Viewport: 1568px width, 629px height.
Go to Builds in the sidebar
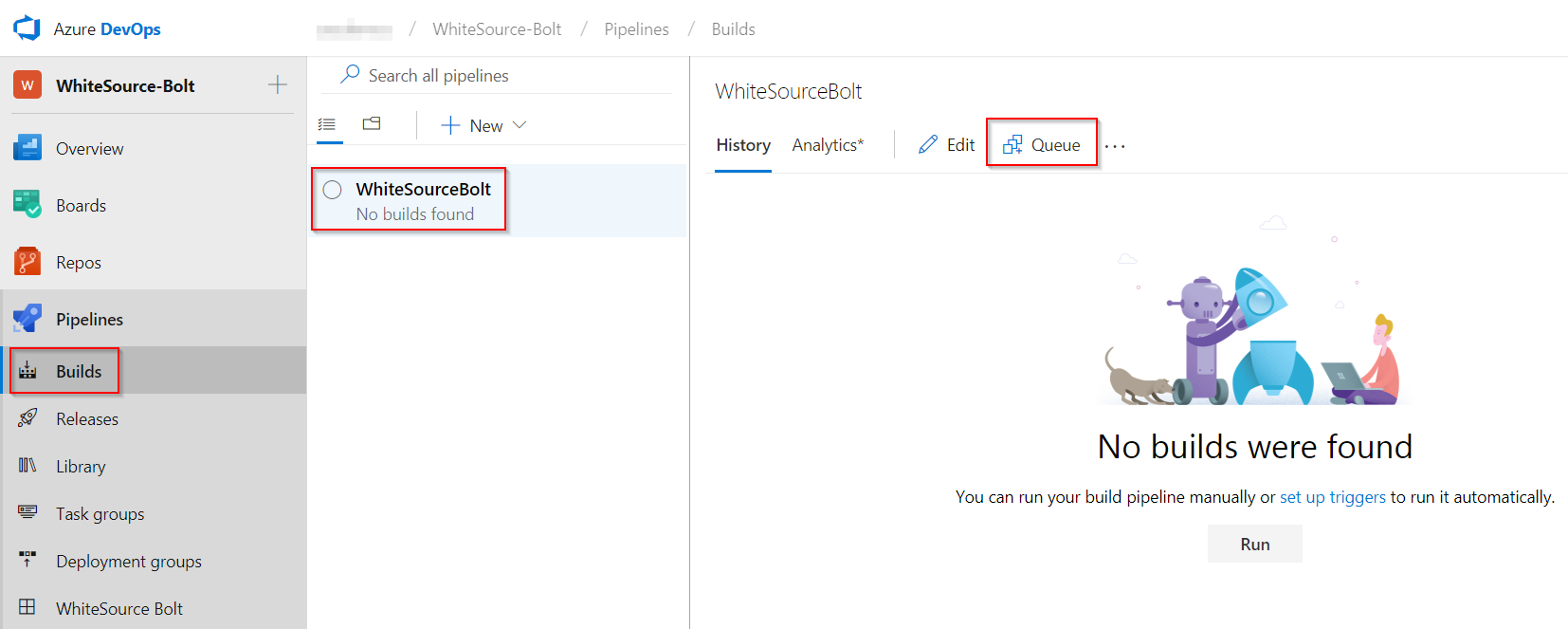click(x=79, y=372)
